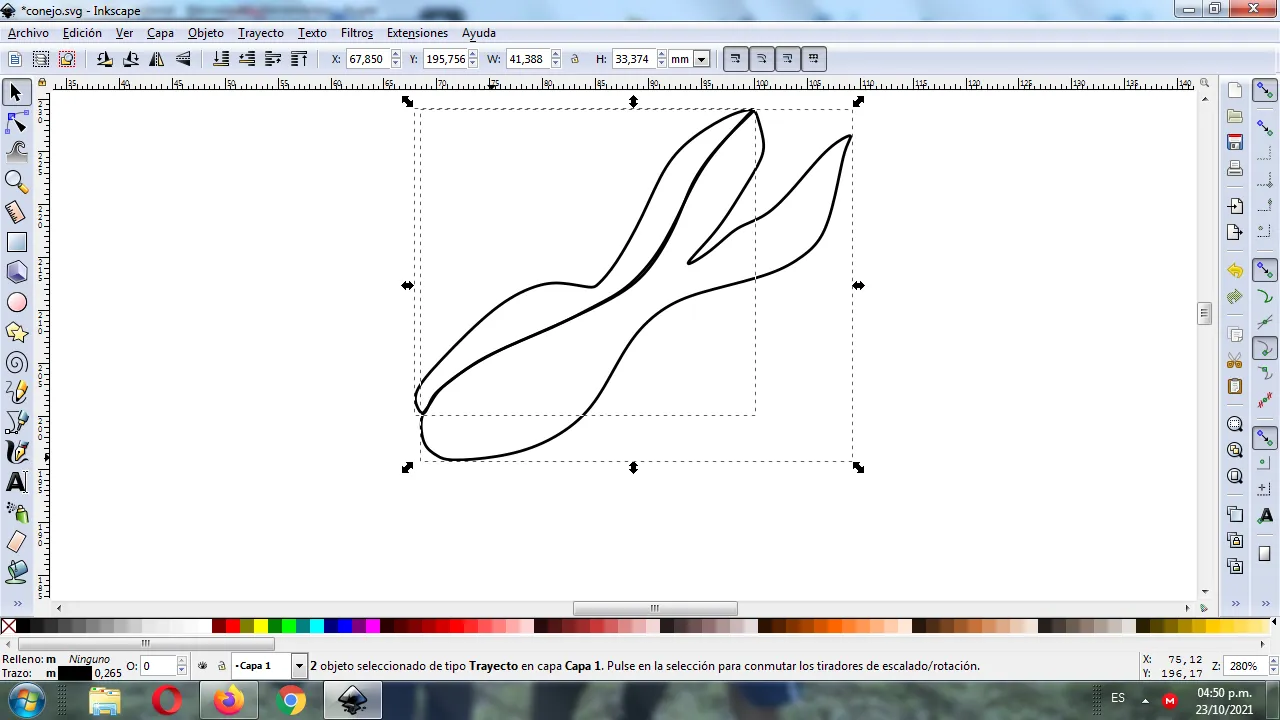The image size is (1280, 720).
Task: Click Save document icon in right toolbar
Action: tap(1235, 142)
